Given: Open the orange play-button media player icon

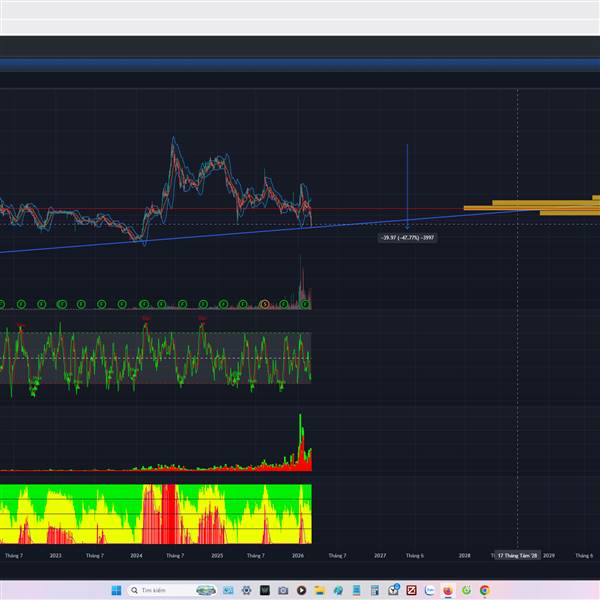Looking at the screenshot, I should click(x=301, y=590).
